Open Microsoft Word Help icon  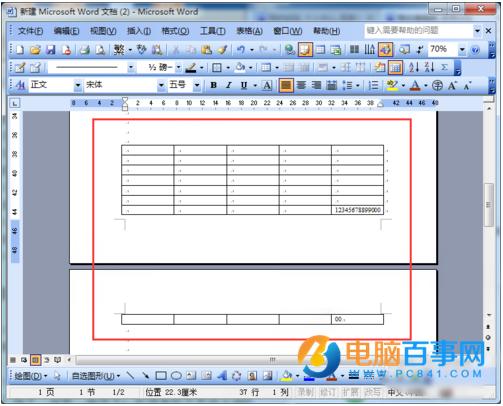pyautogui.click(x=475, y=50)
